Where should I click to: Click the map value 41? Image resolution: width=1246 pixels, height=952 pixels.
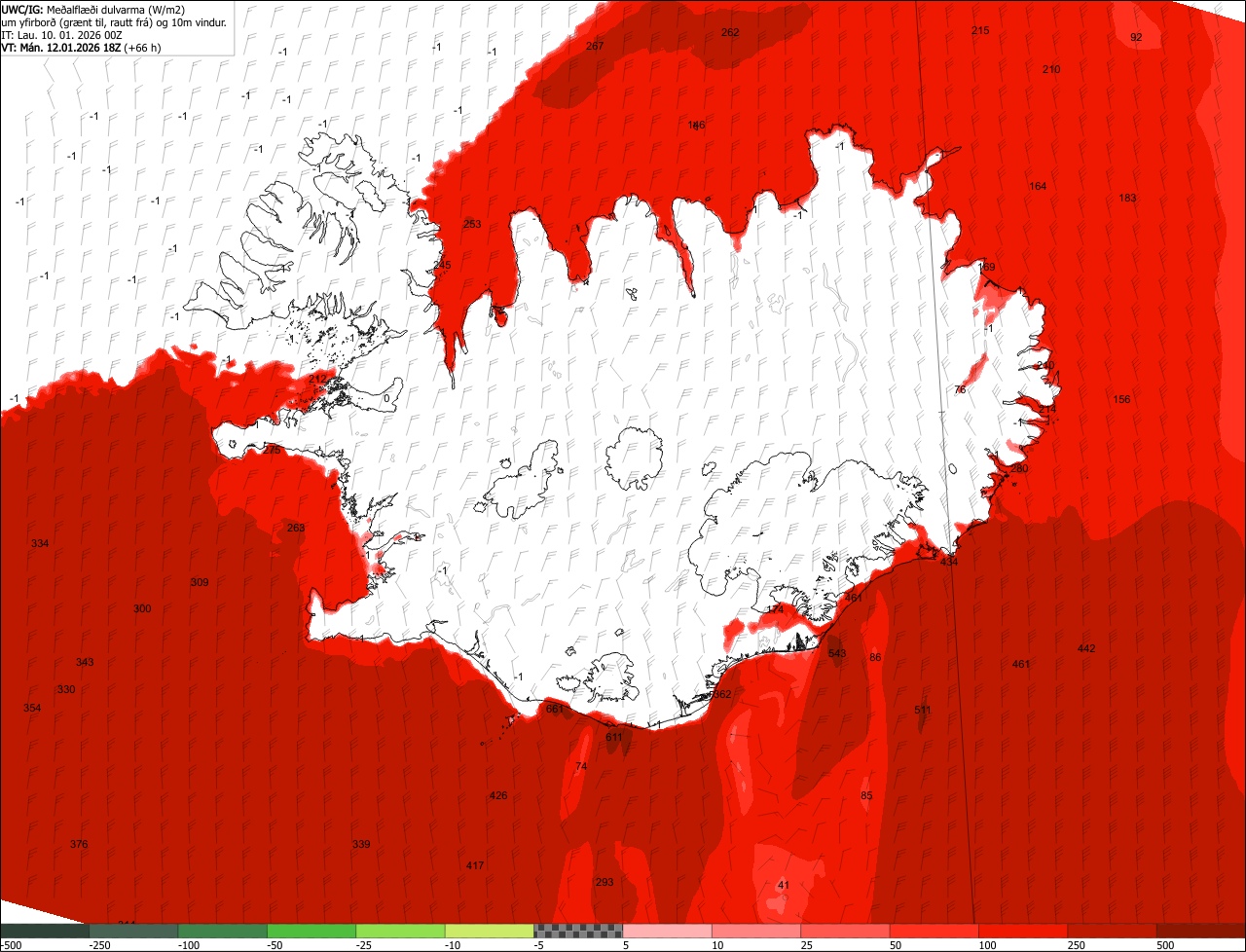point(784,885)
